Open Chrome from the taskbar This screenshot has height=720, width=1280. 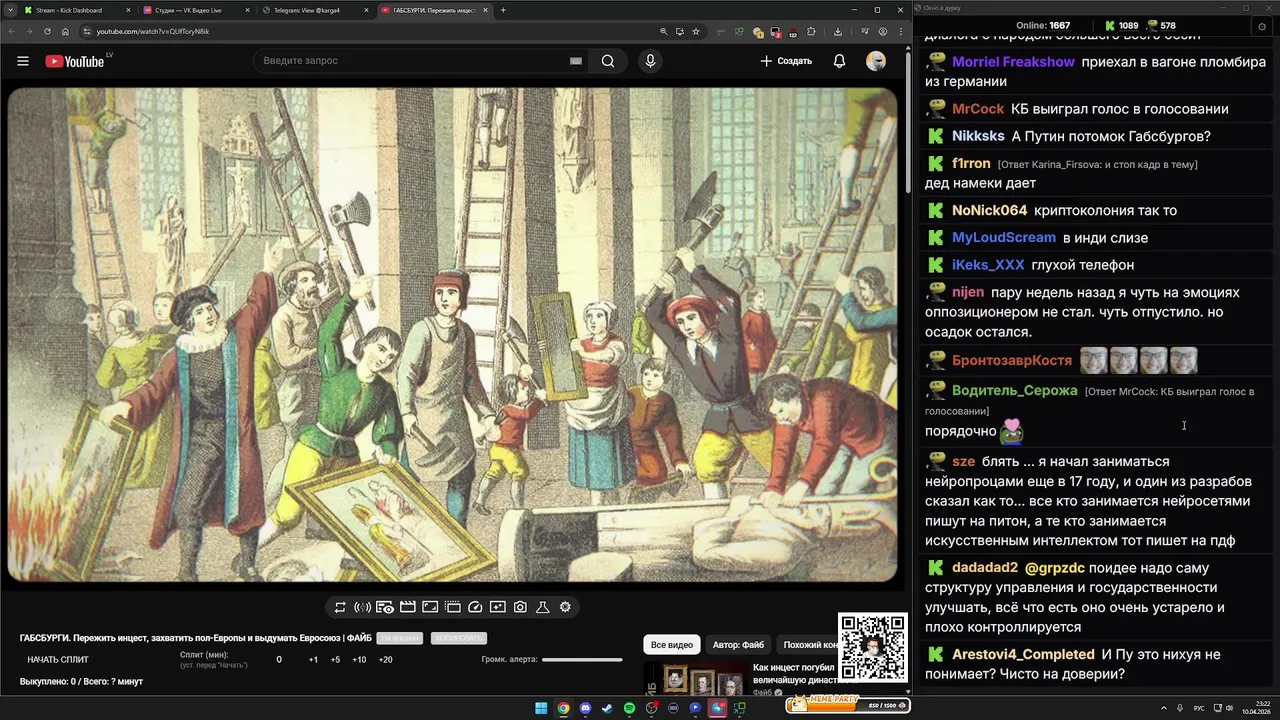tap(563, 708)
